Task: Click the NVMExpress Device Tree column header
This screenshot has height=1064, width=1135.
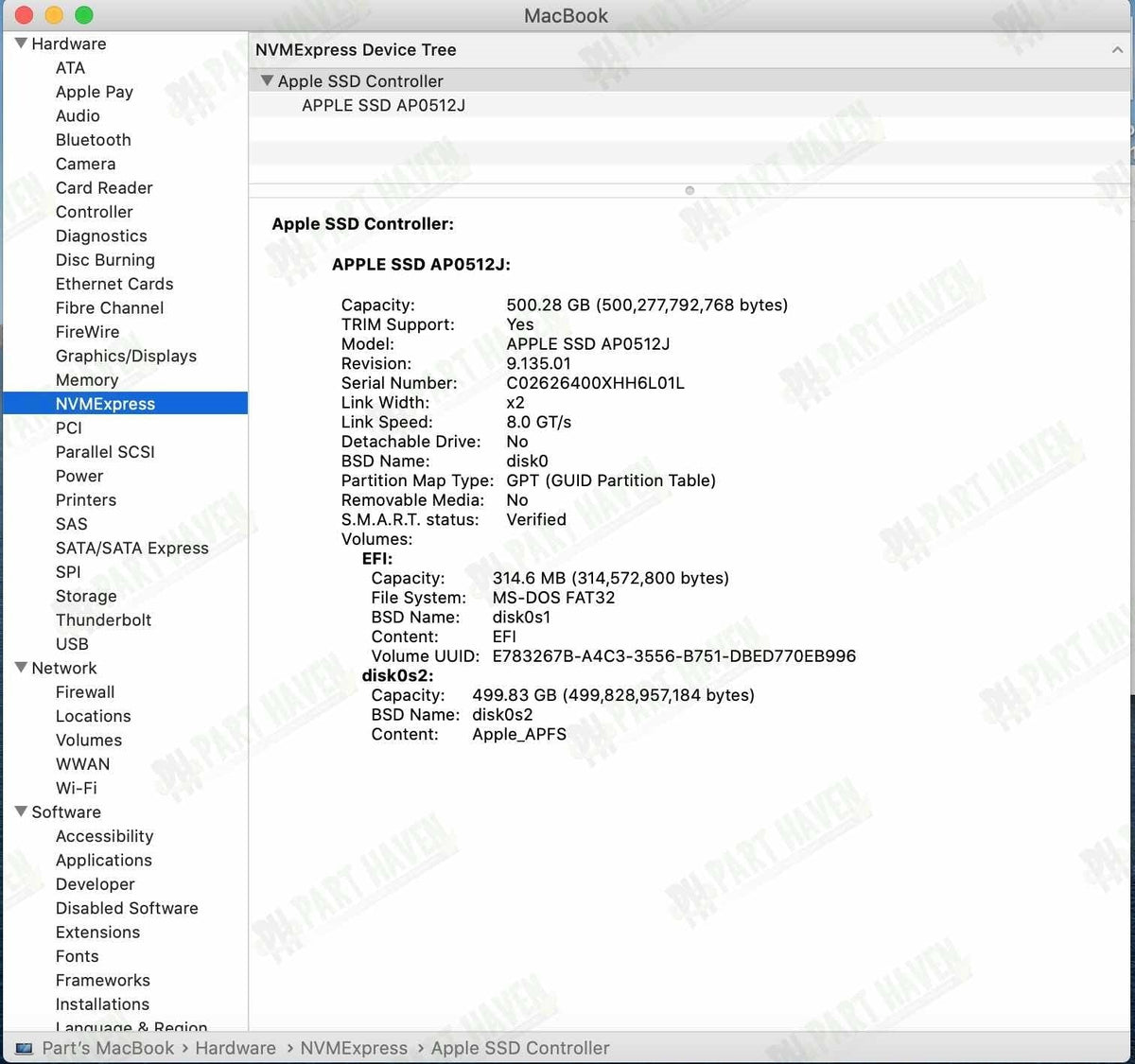Action: pos(690,50)
